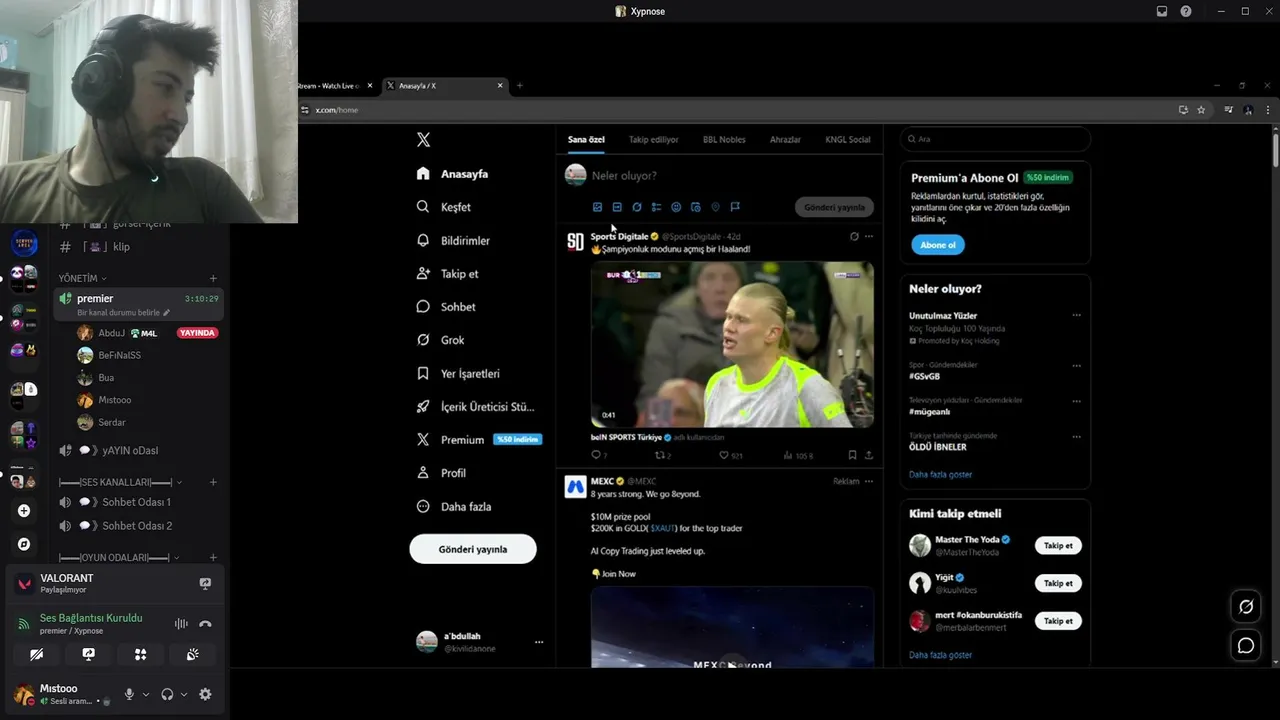Play the Haaland video thumbnail
1280x720 pixels.
[732, 345]
